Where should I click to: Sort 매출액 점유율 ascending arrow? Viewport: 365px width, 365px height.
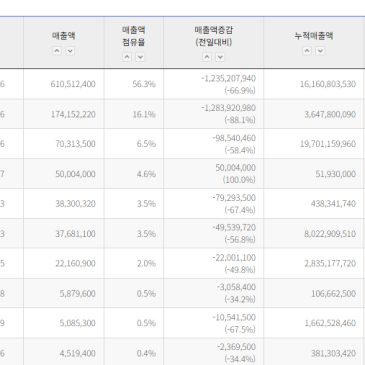(127, 57)
